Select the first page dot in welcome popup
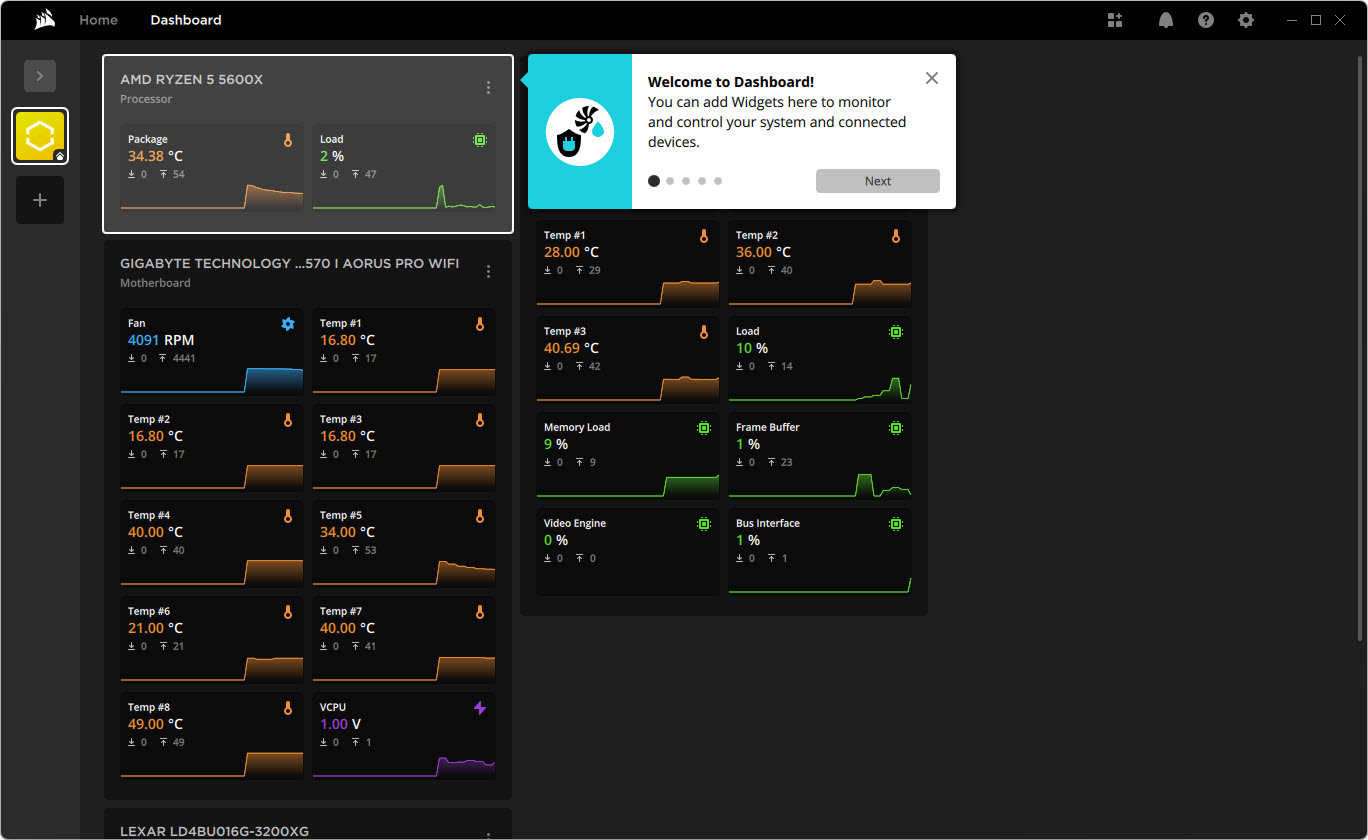 coord(654,181)
